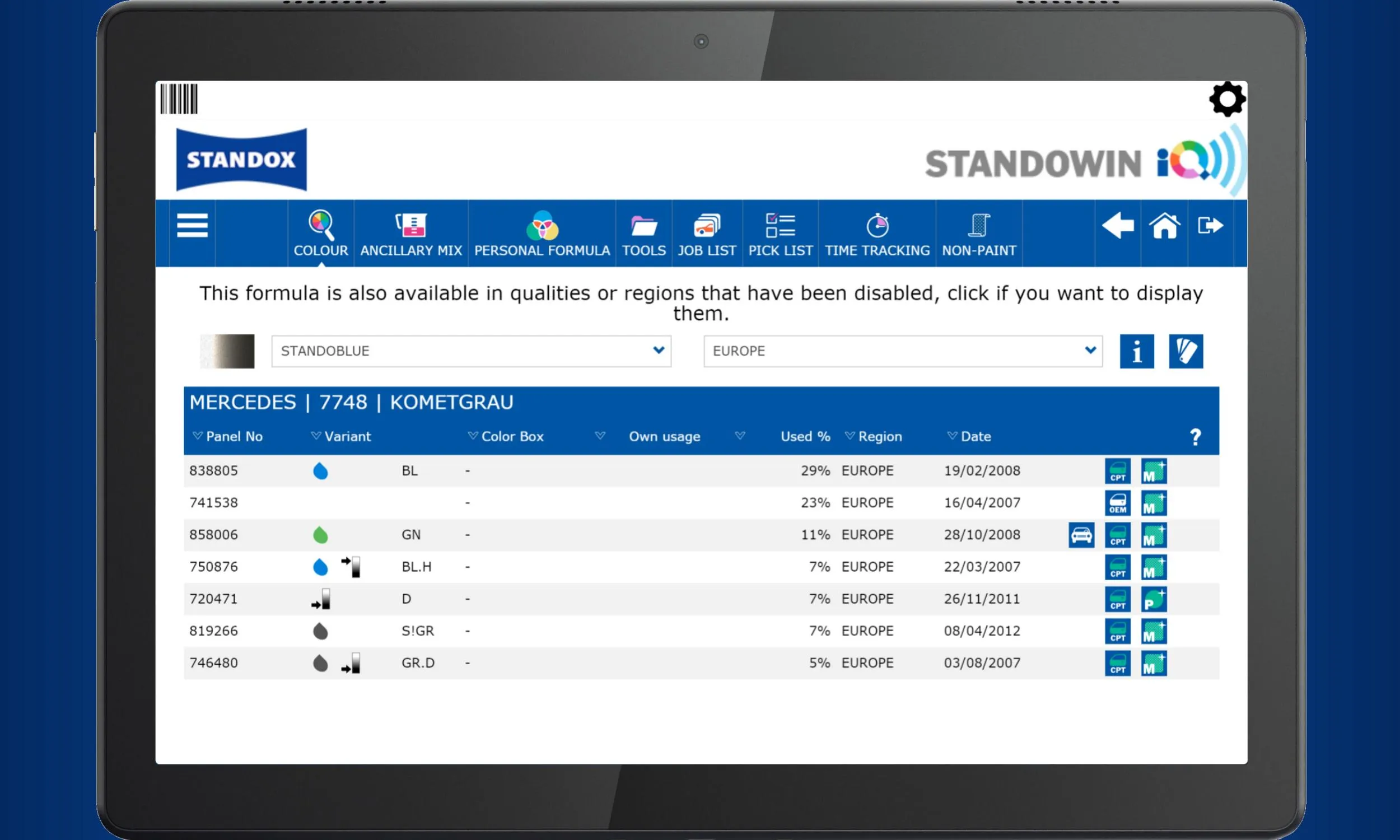Click the car icon in row 858006
This screenshot has height=840, width=1400.
1081,535
